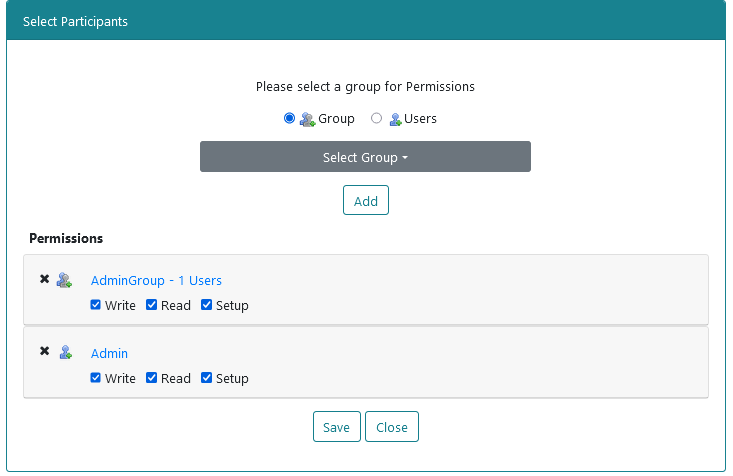This screenshot has width=733, height=476.
Task: Click the user icon beside Admin
Action: (x=65, y=352)
